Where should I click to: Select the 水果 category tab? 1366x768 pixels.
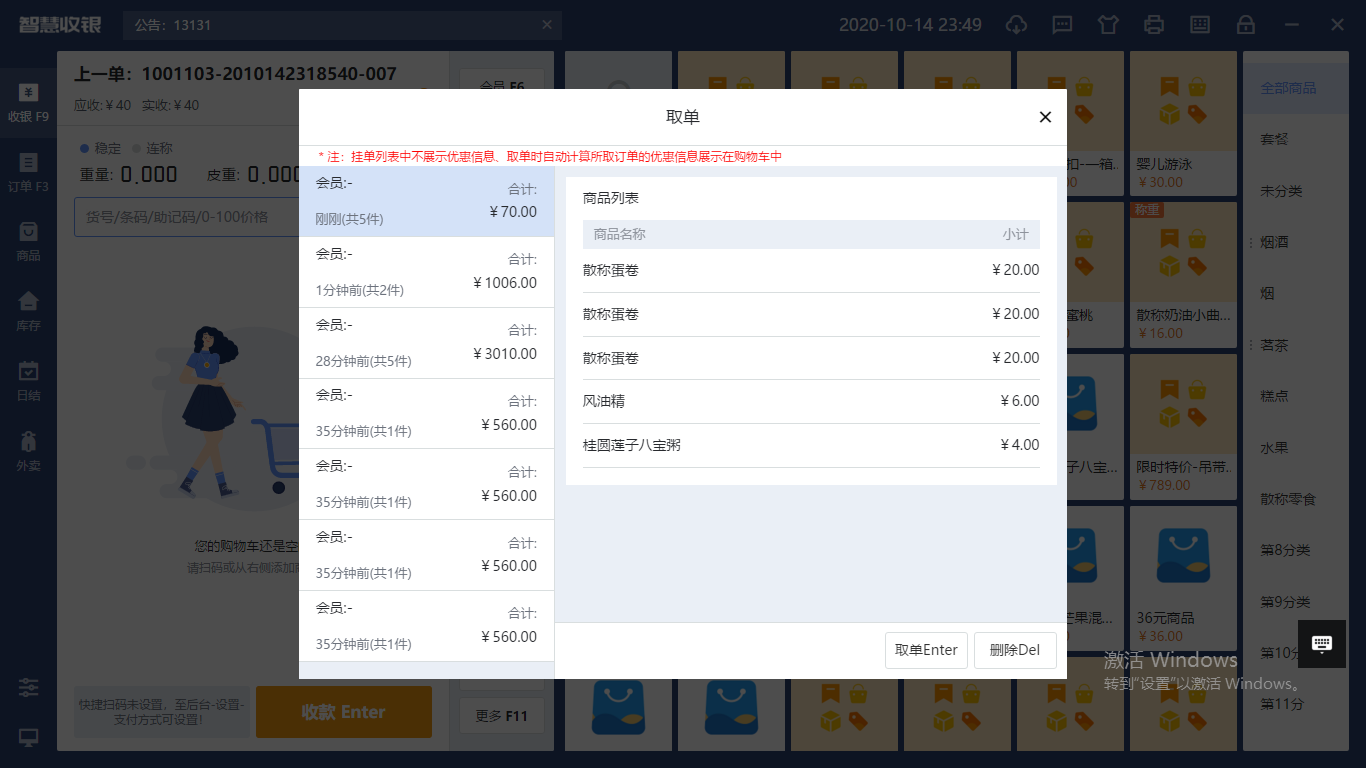(1274, 448)
